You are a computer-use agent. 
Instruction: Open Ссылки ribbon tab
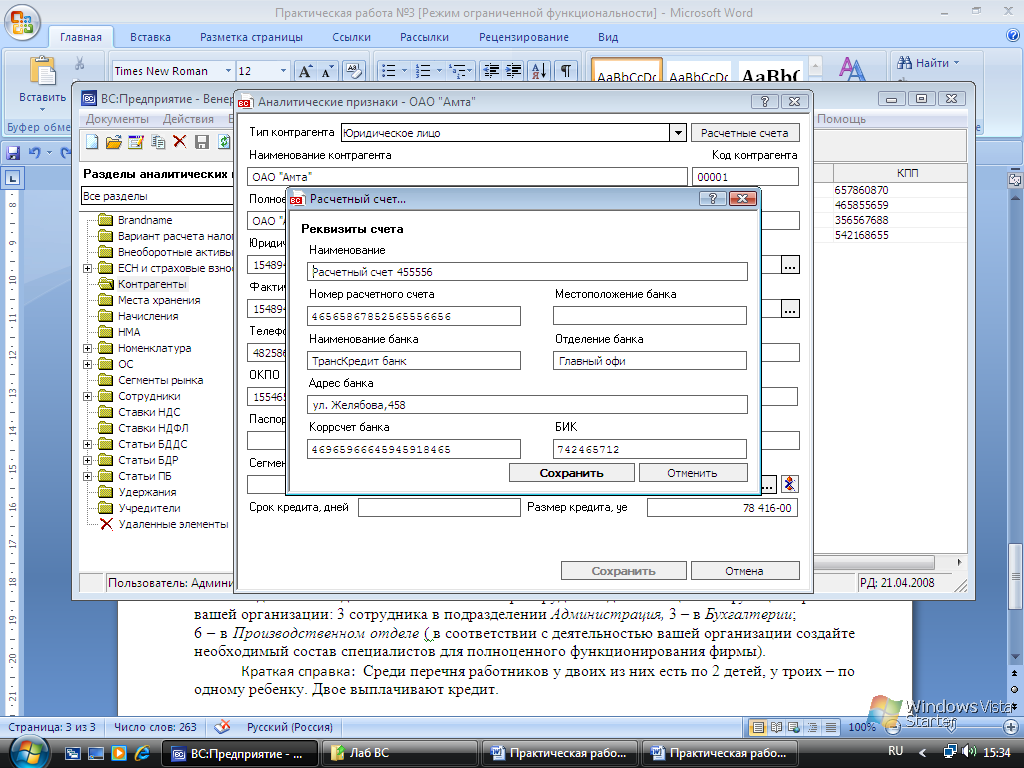tap(351, 37)
